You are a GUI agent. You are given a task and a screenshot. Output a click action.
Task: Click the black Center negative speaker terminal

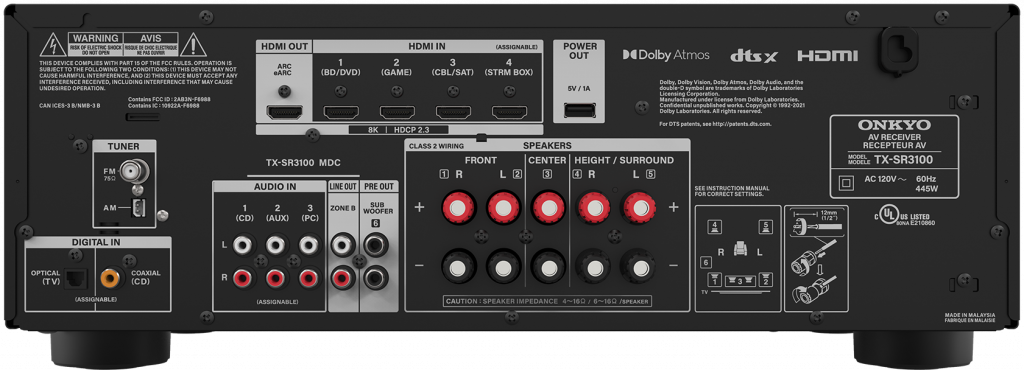coord(549,267)
